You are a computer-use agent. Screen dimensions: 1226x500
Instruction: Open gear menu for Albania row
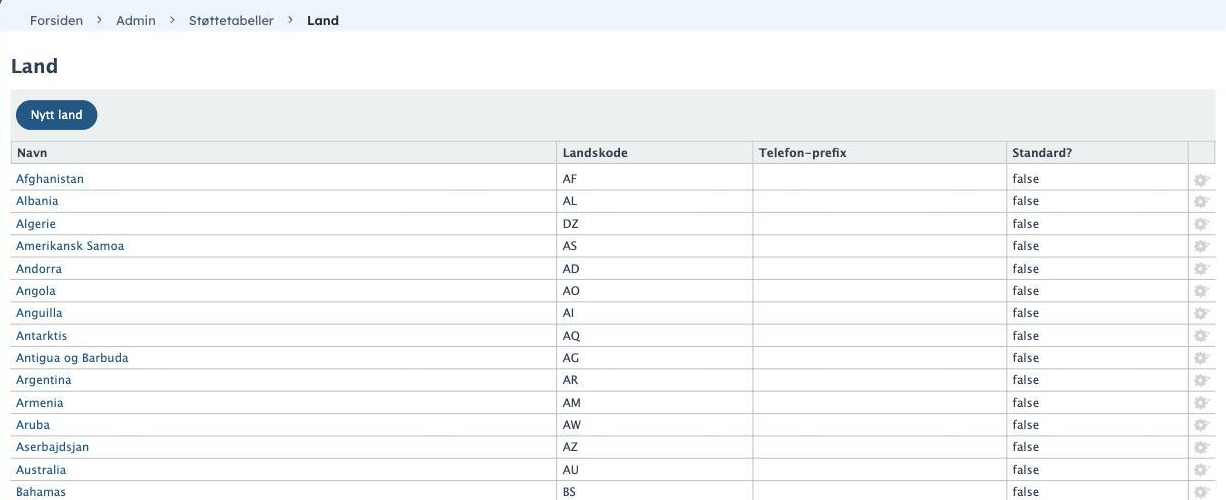(1201, 202)
